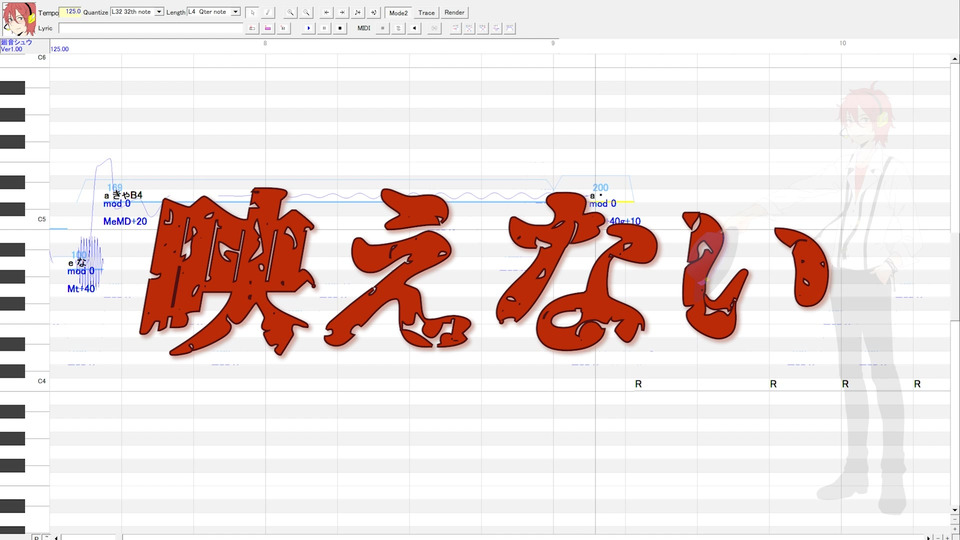Click the first icon right of MIDI label

click(383, 28)
